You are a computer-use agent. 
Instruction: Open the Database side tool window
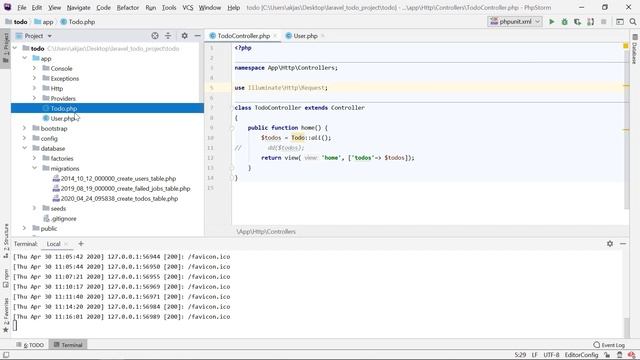click(x=635, y=50)
